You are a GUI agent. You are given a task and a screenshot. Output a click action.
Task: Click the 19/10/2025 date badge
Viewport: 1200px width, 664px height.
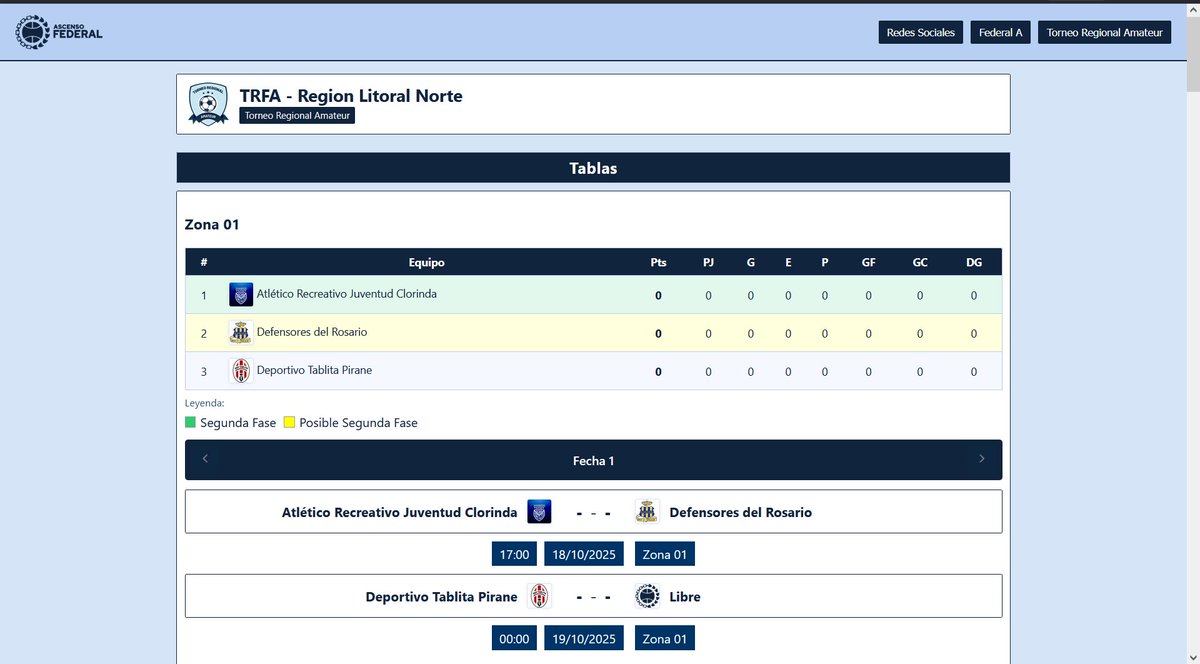[585, 638]
